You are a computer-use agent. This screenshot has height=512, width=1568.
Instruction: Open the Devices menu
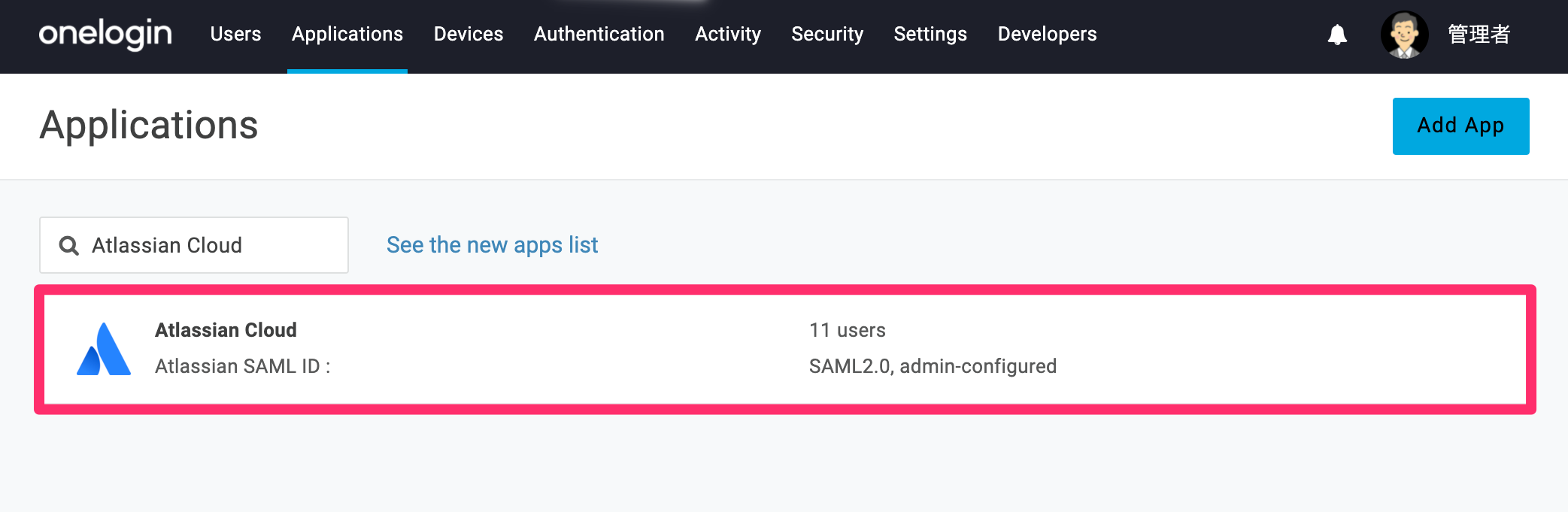[469, 34]
